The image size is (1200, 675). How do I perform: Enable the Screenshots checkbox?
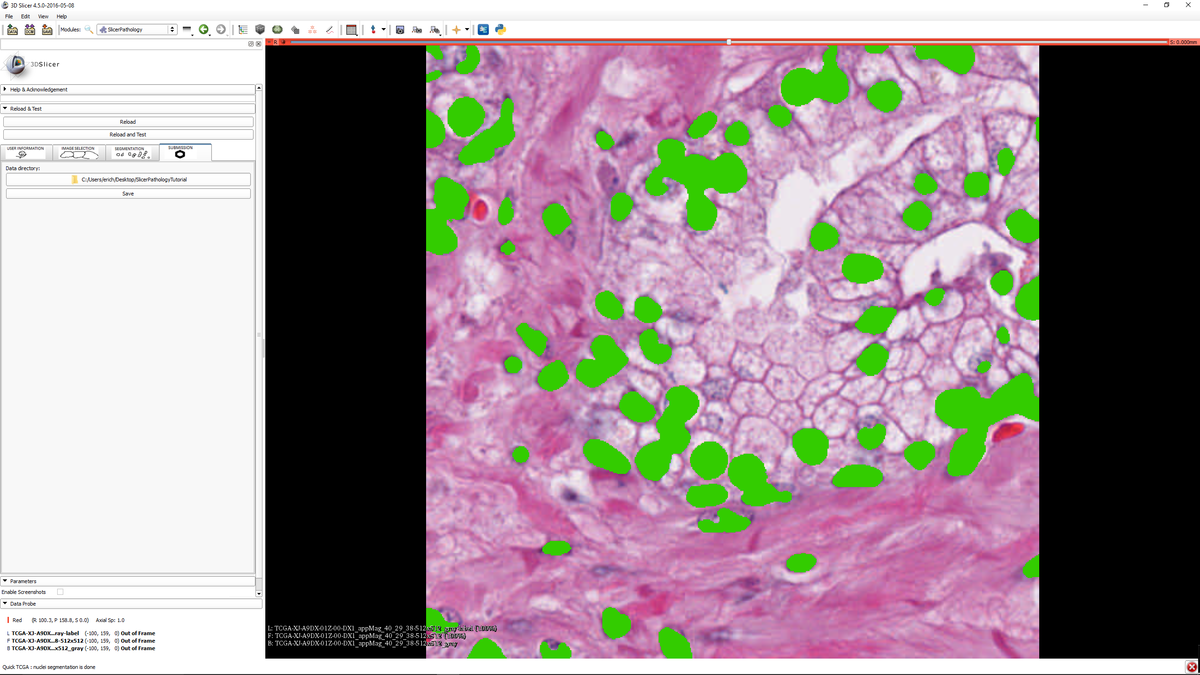pyautogui.click(x=60, y=592)
